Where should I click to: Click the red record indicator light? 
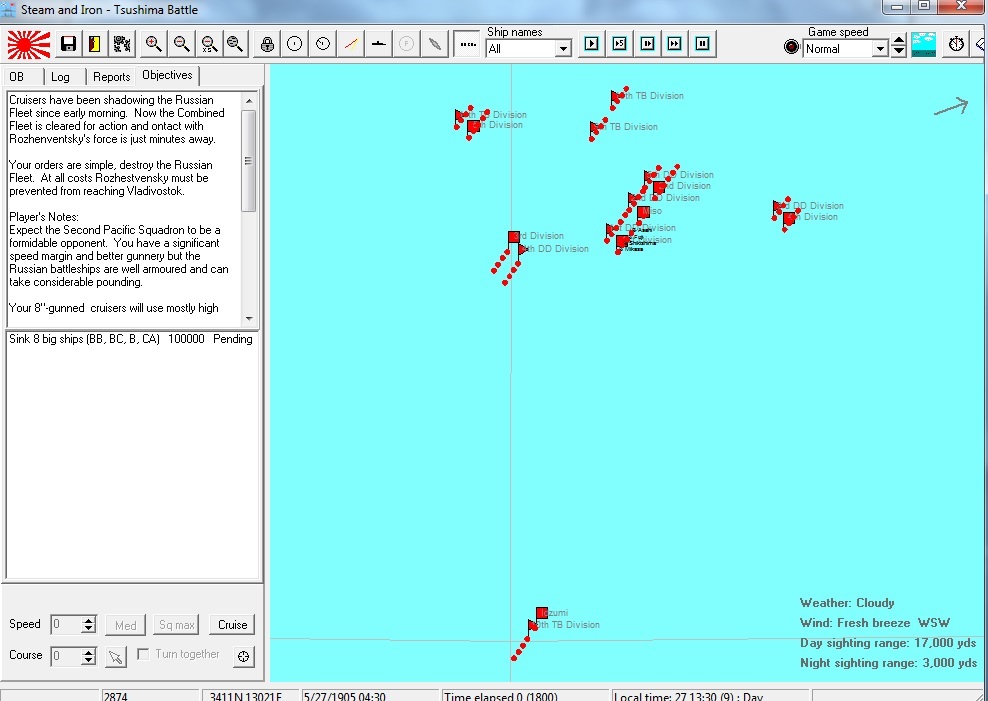pos(791,47)
